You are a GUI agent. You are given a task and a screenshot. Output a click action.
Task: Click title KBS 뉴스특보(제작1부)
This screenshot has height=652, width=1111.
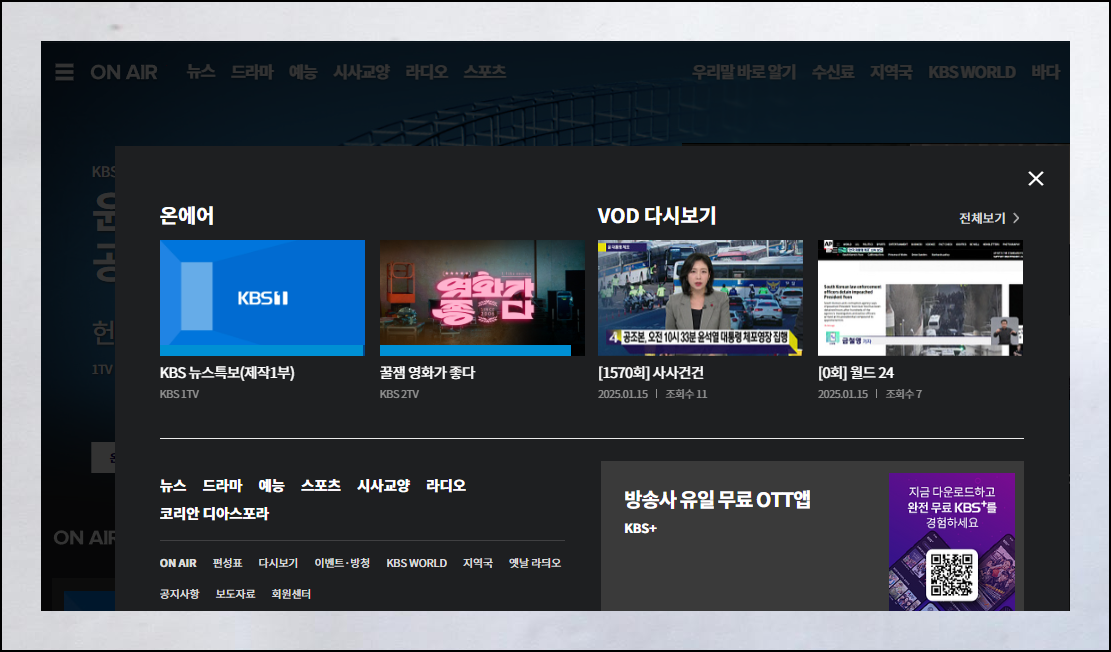[x=227, y=373]
